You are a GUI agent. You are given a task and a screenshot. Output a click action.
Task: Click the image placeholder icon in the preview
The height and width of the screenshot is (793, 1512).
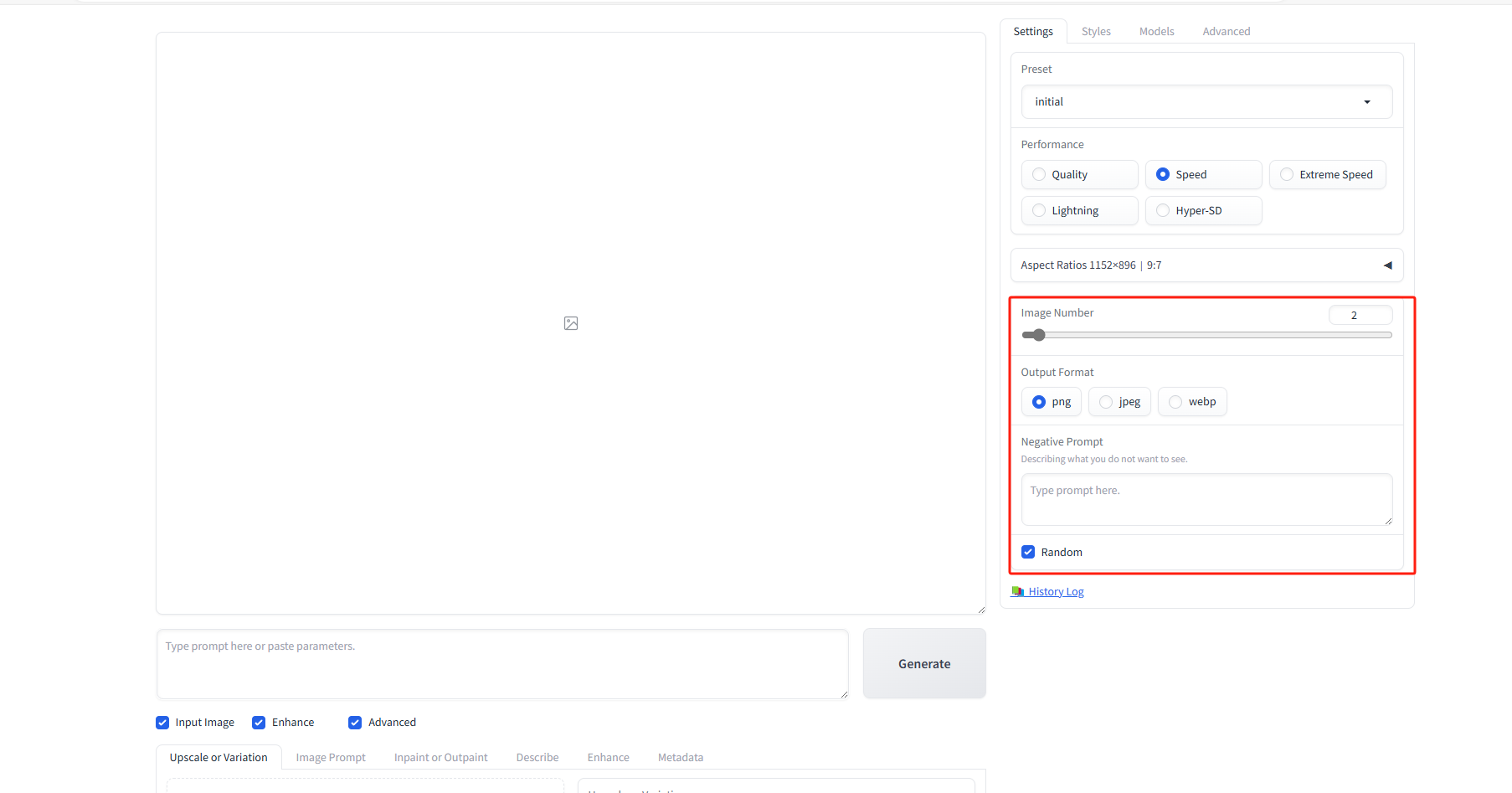click(571, 323)
